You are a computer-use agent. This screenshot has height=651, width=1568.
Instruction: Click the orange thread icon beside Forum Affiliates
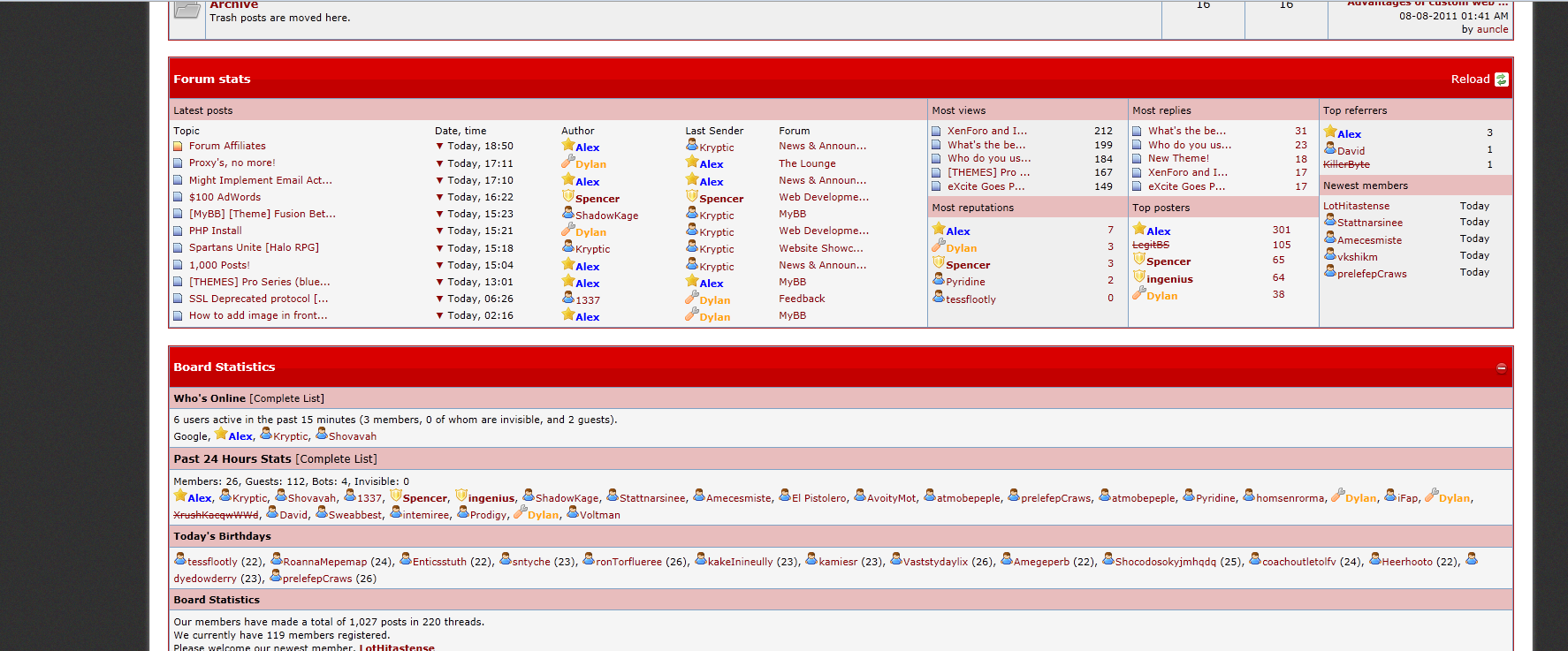[178, 147]
